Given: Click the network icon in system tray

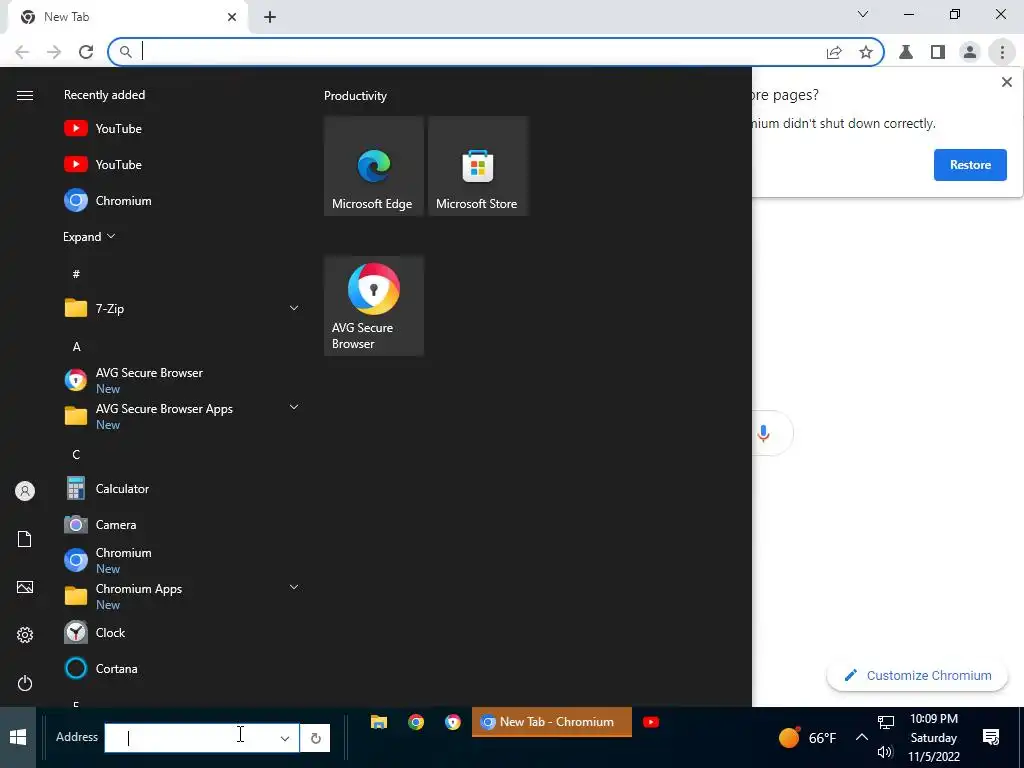Looking at the screenshot, I should coord(886,722).
